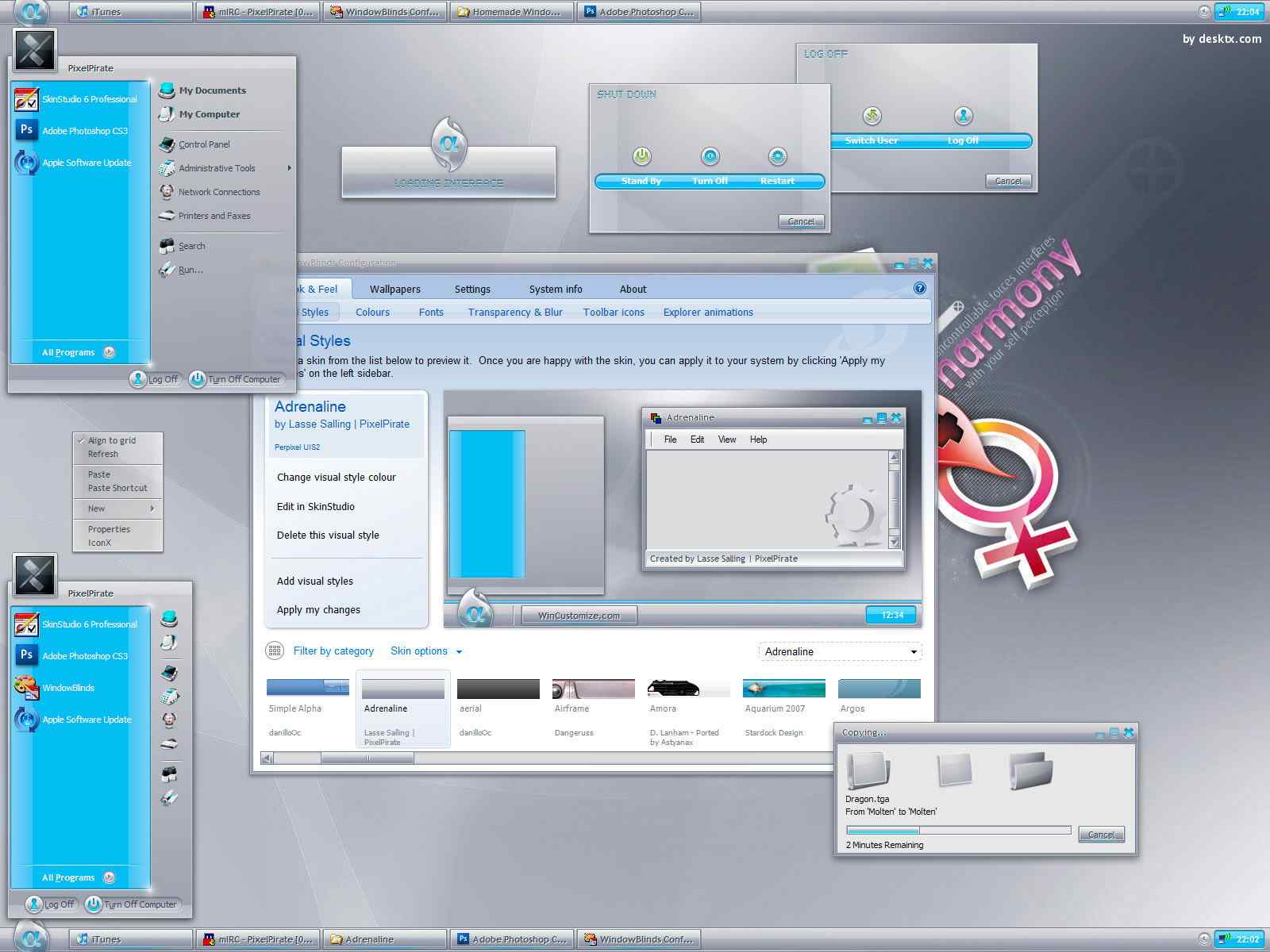1270x952 pixels.
Task: Open the Edit menu in preview window
Action: click(697, 440)
